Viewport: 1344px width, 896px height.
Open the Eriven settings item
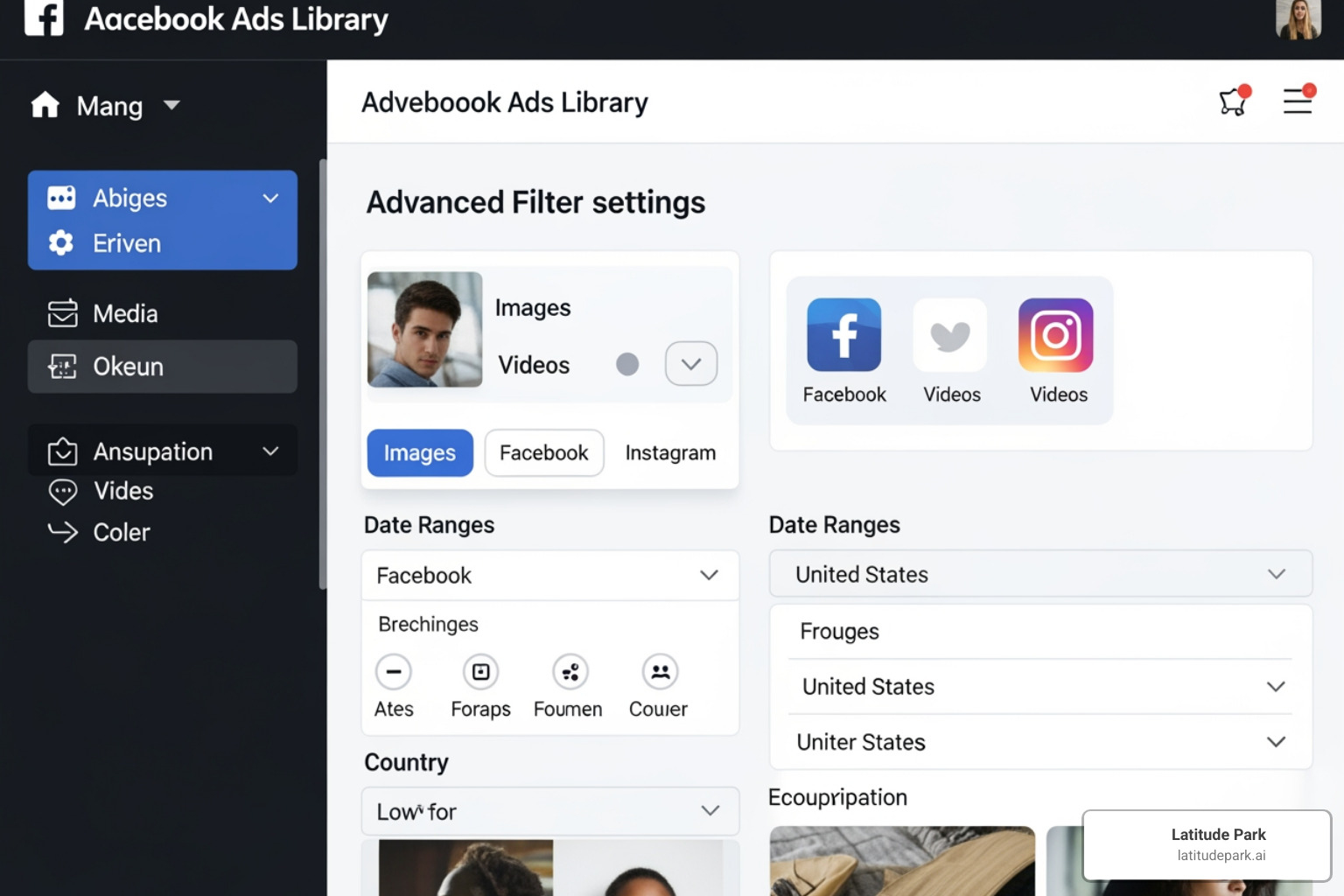click(x=125, y=243)
